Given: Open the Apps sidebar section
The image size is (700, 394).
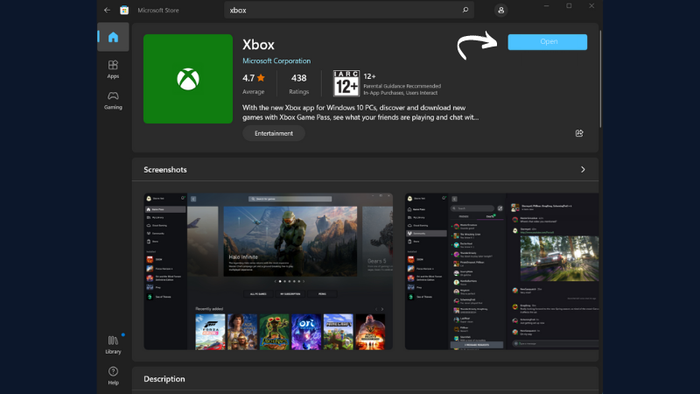Looking at the screenshot, I should coord(113,69).
